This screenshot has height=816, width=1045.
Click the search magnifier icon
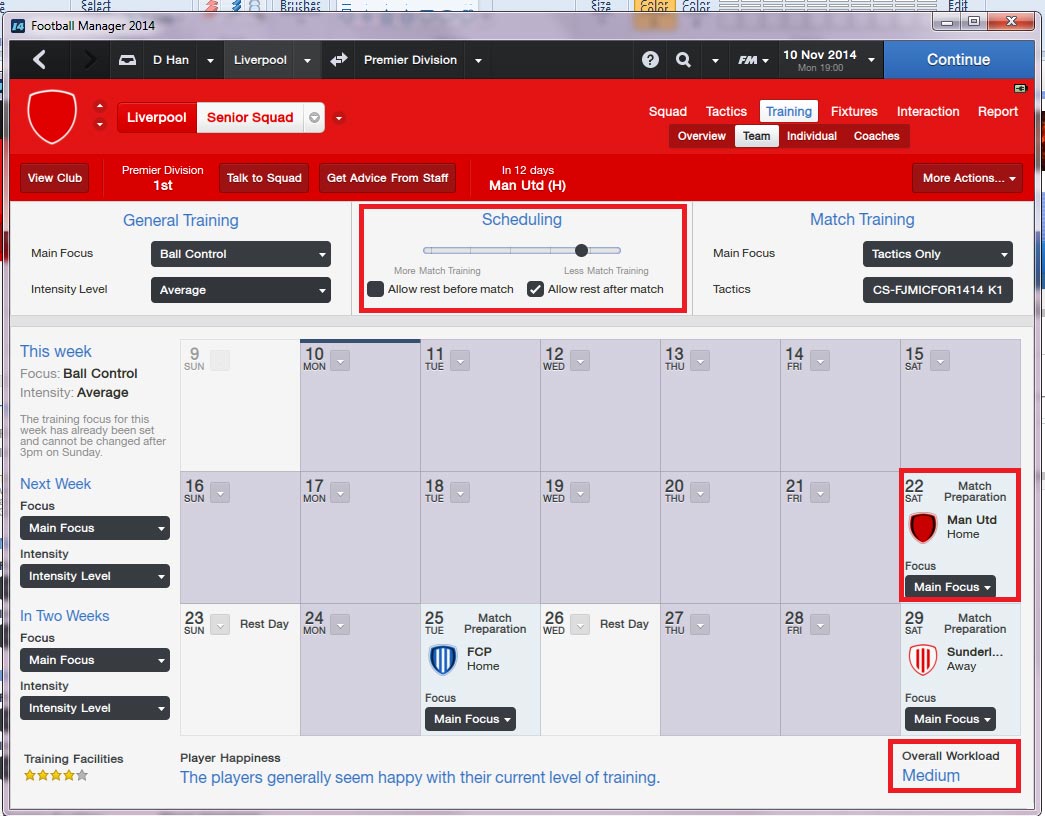(683, 60)
